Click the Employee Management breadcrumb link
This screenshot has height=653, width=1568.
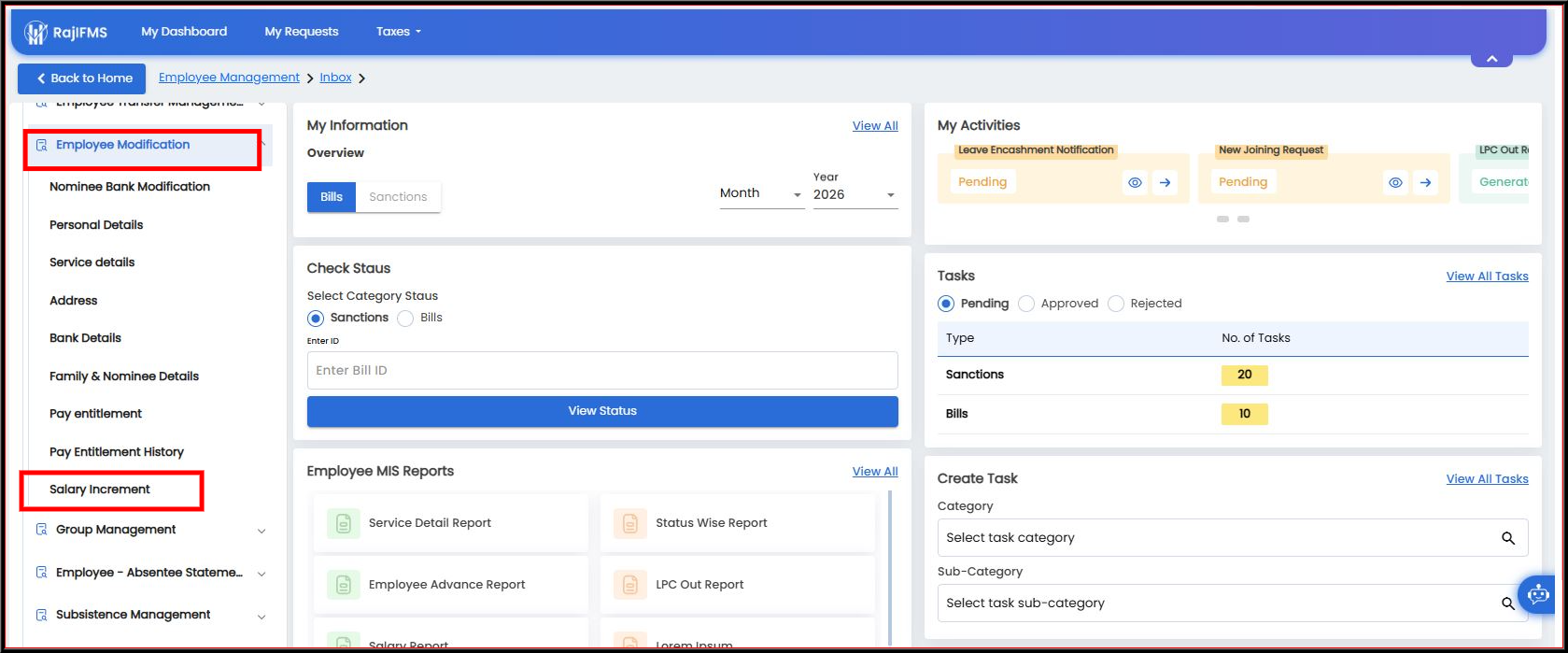[229, 78]
